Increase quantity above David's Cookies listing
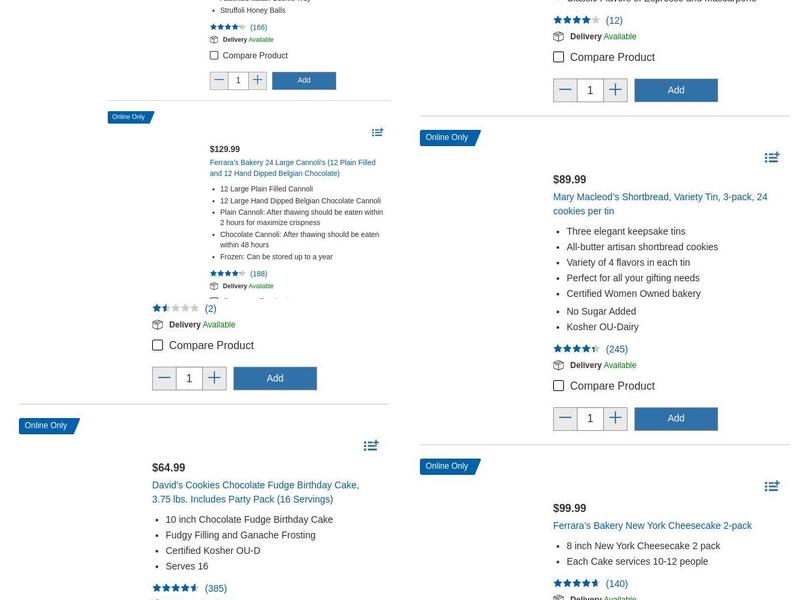The width and height of the screenshot is (800, 600). [214, 378]
